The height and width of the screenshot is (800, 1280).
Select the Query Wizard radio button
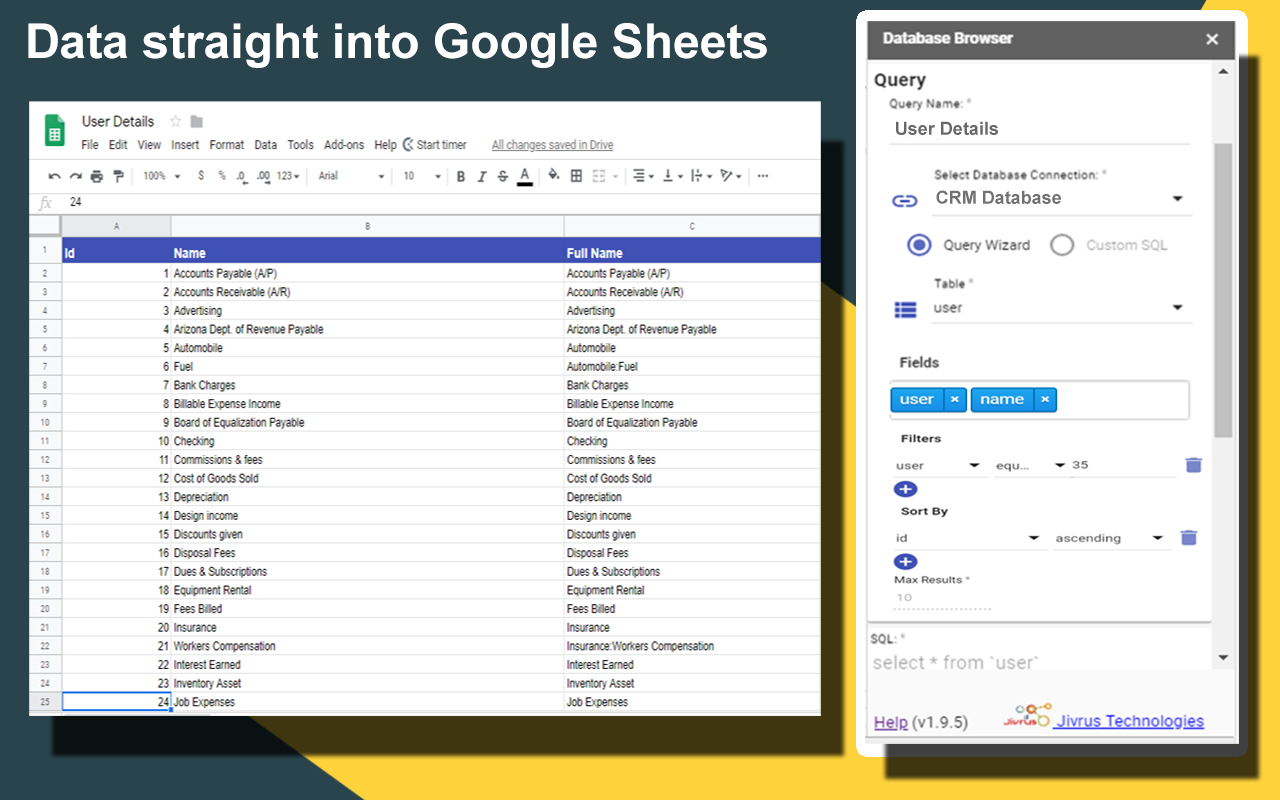coord(921,245)
